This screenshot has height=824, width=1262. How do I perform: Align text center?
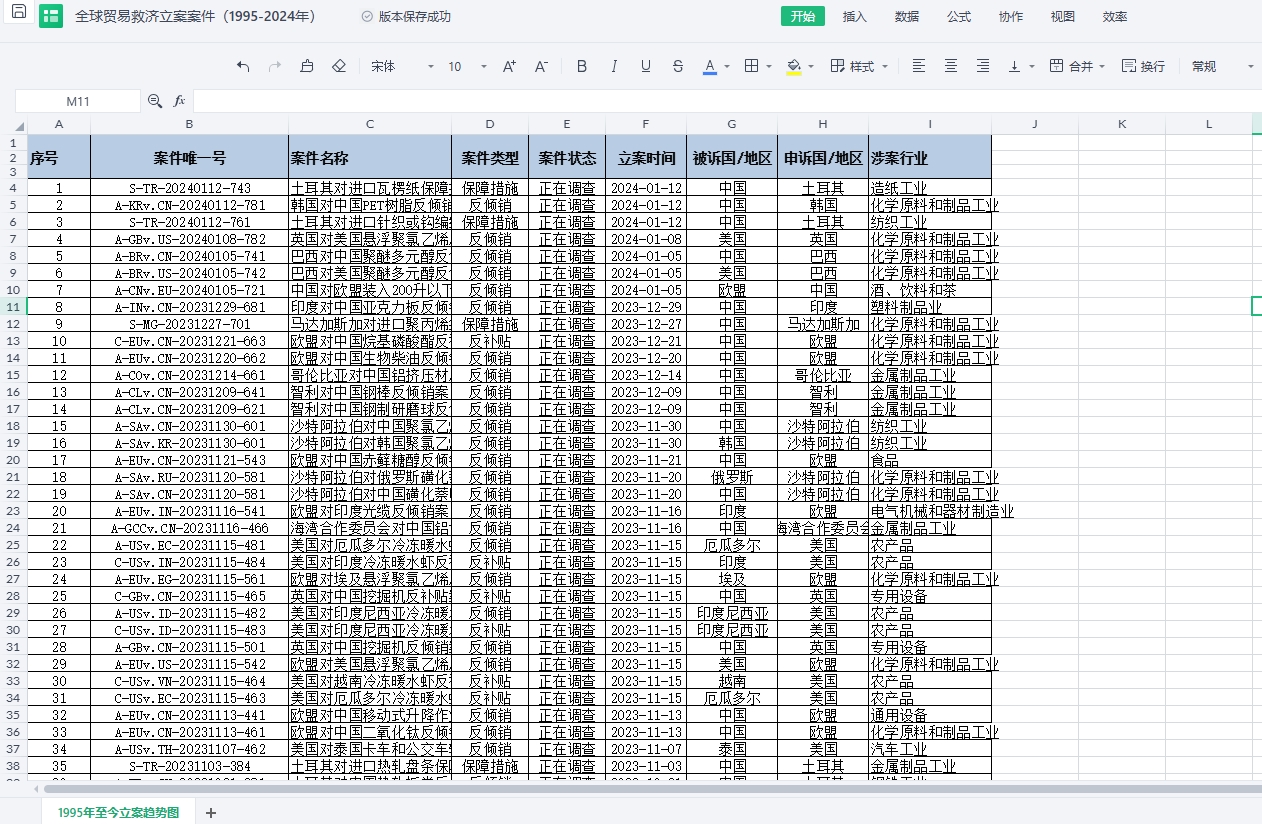click(951, 66)
